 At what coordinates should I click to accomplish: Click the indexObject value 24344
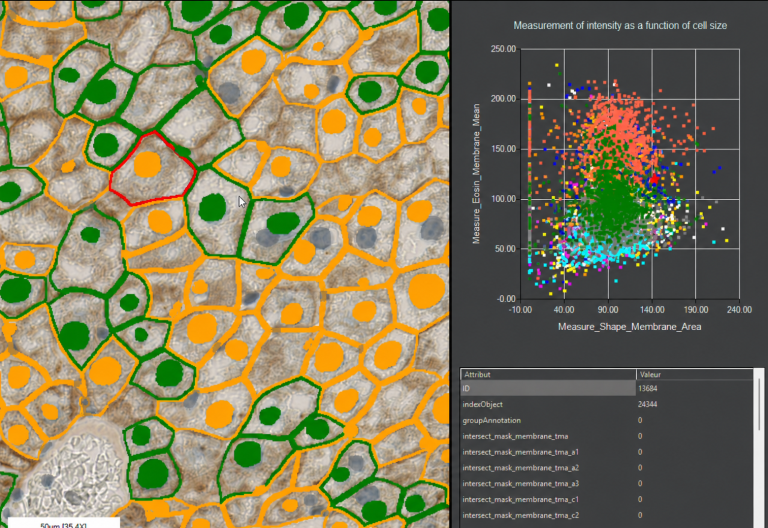point(648,405)
